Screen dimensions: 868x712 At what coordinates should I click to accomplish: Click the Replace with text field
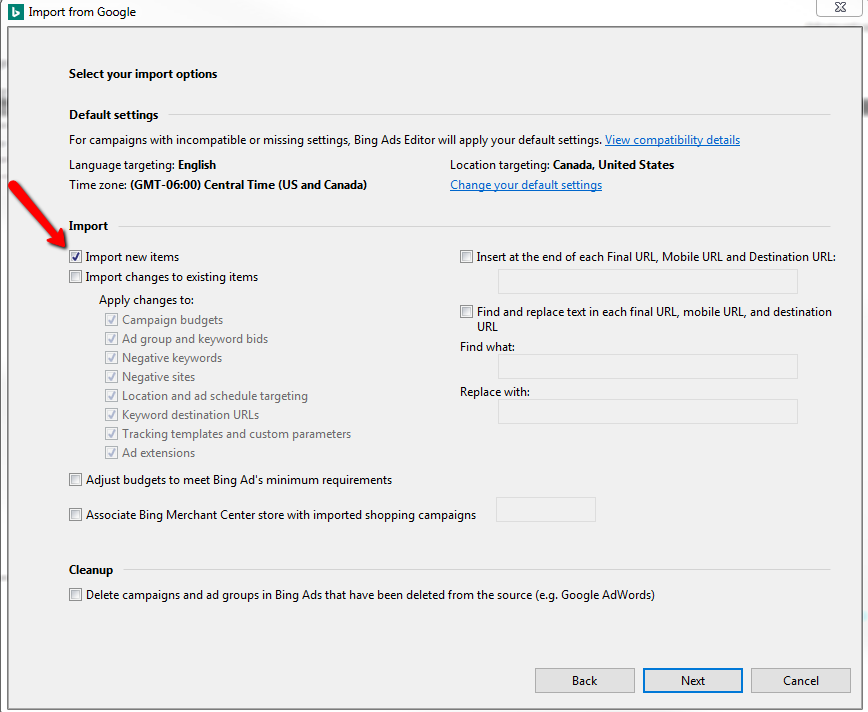coord(648,411)
